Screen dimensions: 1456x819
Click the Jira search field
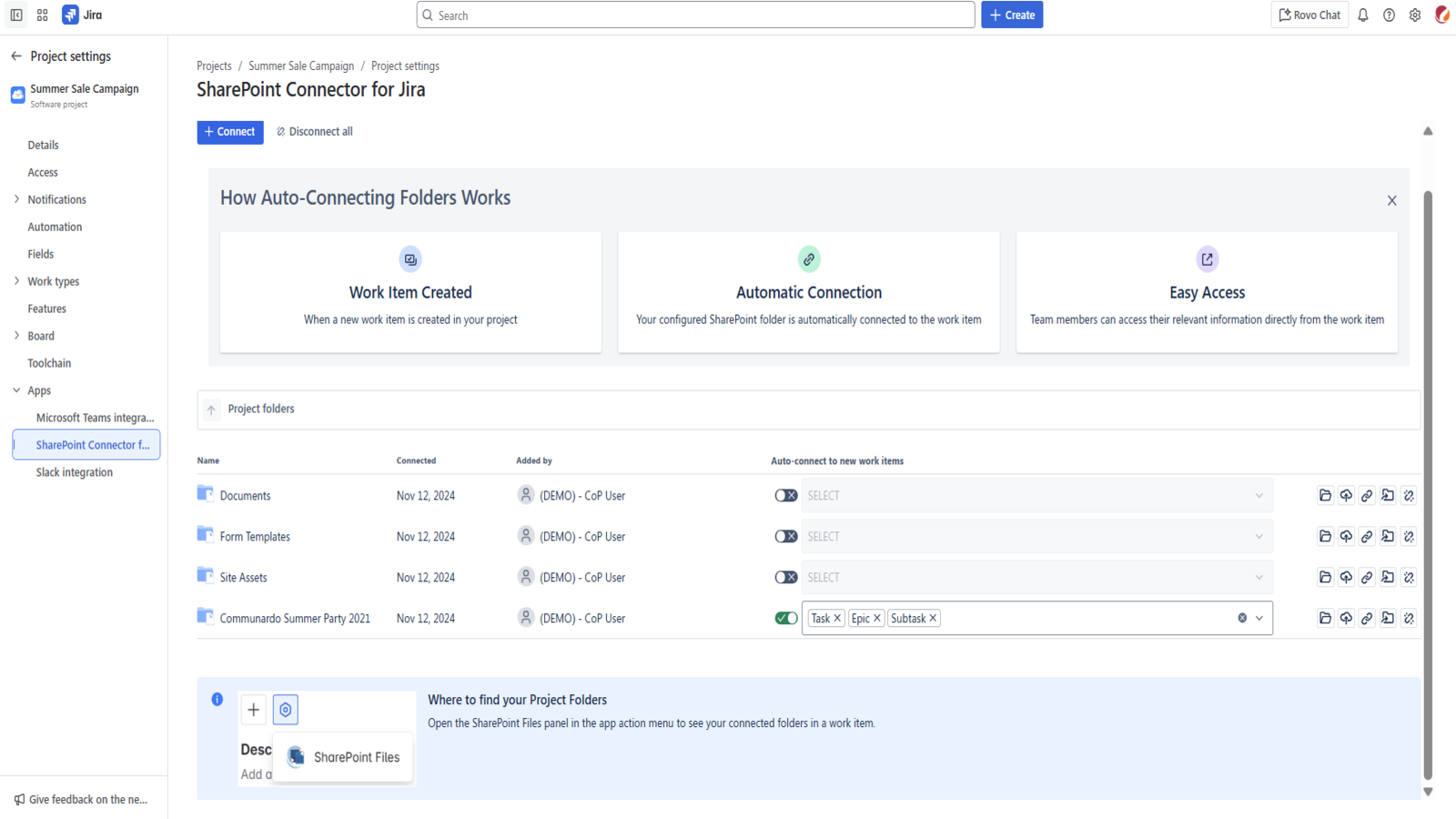tap(696, 15)
